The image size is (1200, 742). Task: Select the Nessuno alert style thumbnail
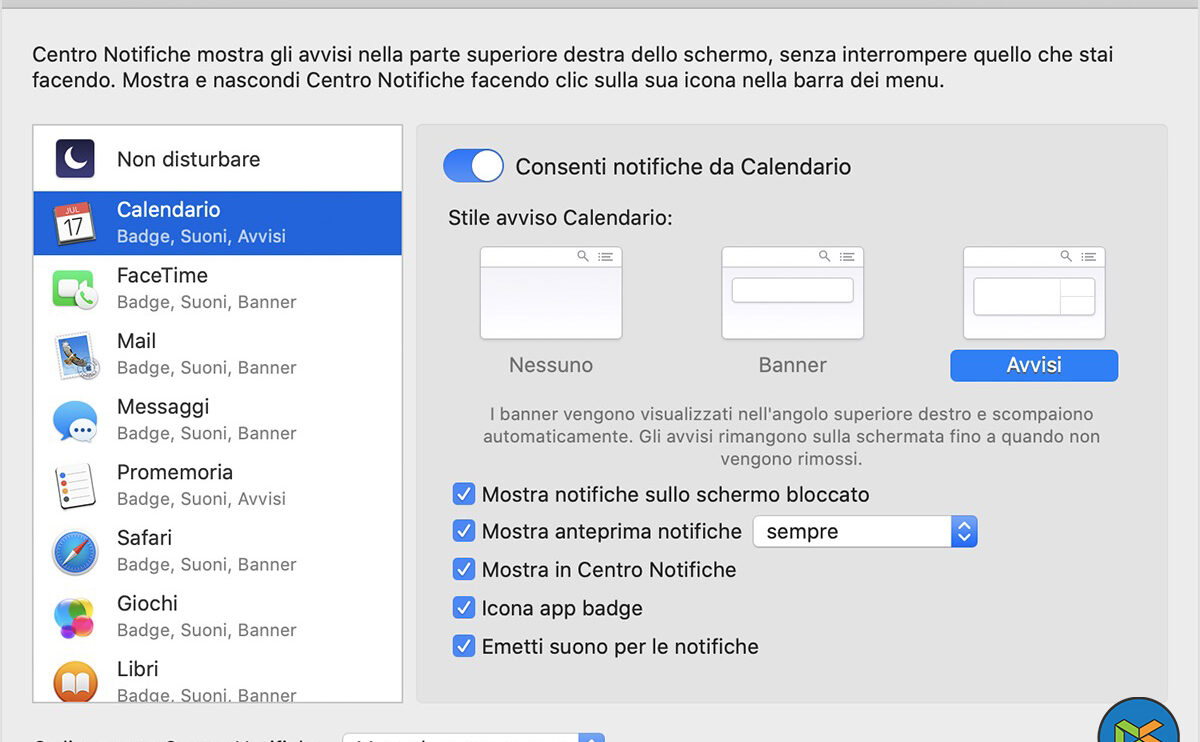[x=551, y=294]
